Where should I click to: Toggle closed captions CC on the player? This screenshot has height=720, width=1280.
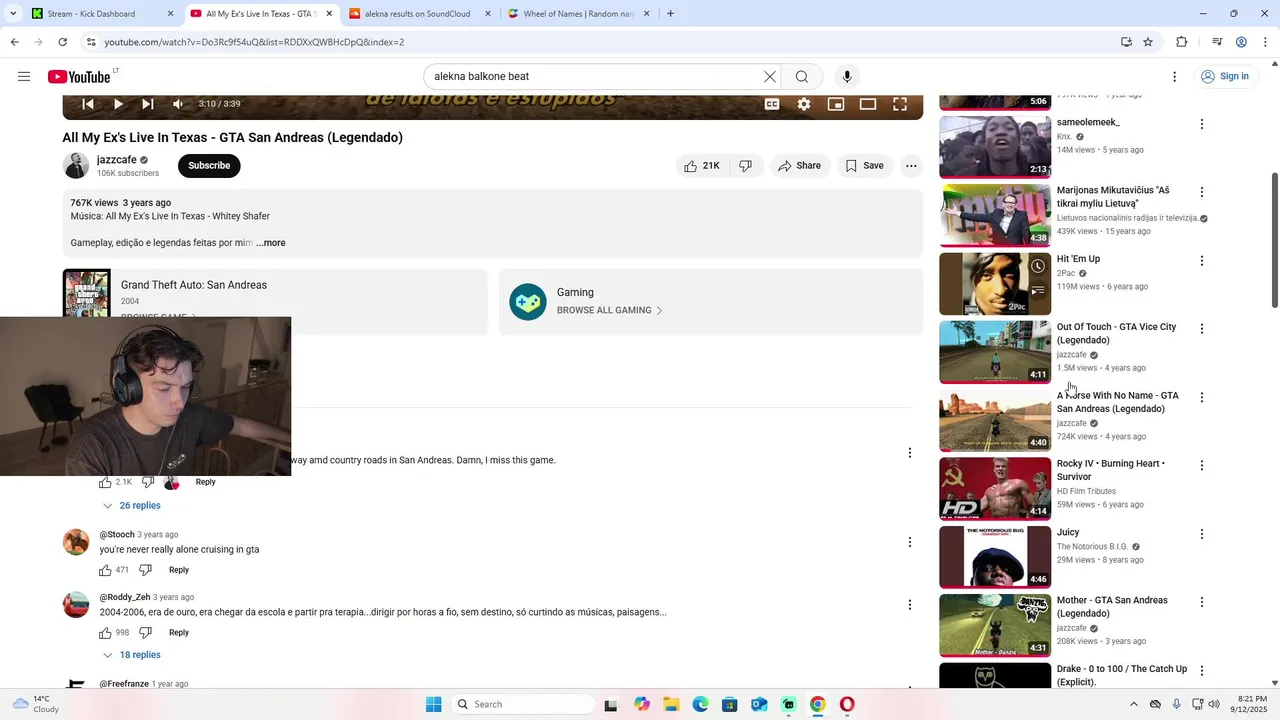coord(772,104)
